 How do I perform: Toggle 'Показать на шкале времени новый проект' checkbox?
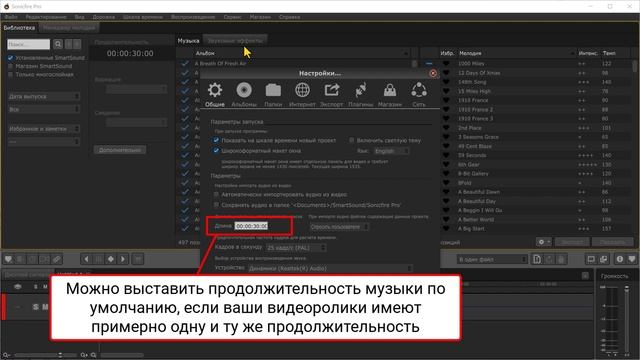(x=216, y=140)
